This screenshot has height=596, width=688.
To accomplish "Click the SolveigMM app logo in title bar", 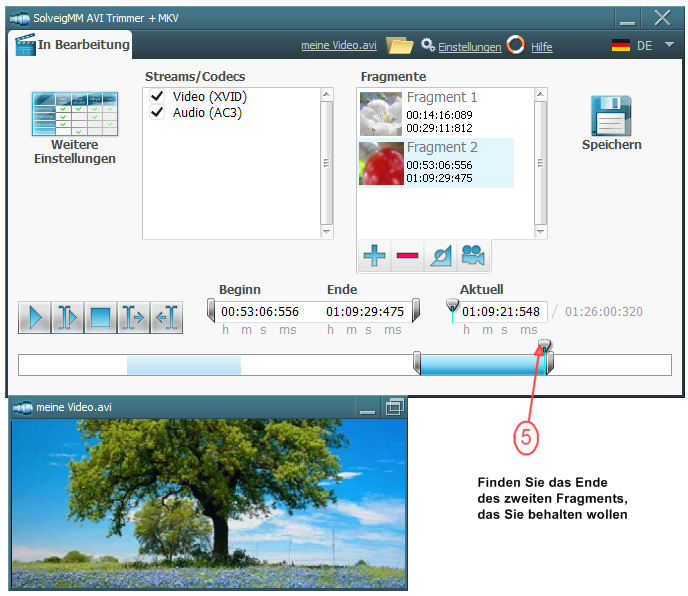I will point(19,18).
